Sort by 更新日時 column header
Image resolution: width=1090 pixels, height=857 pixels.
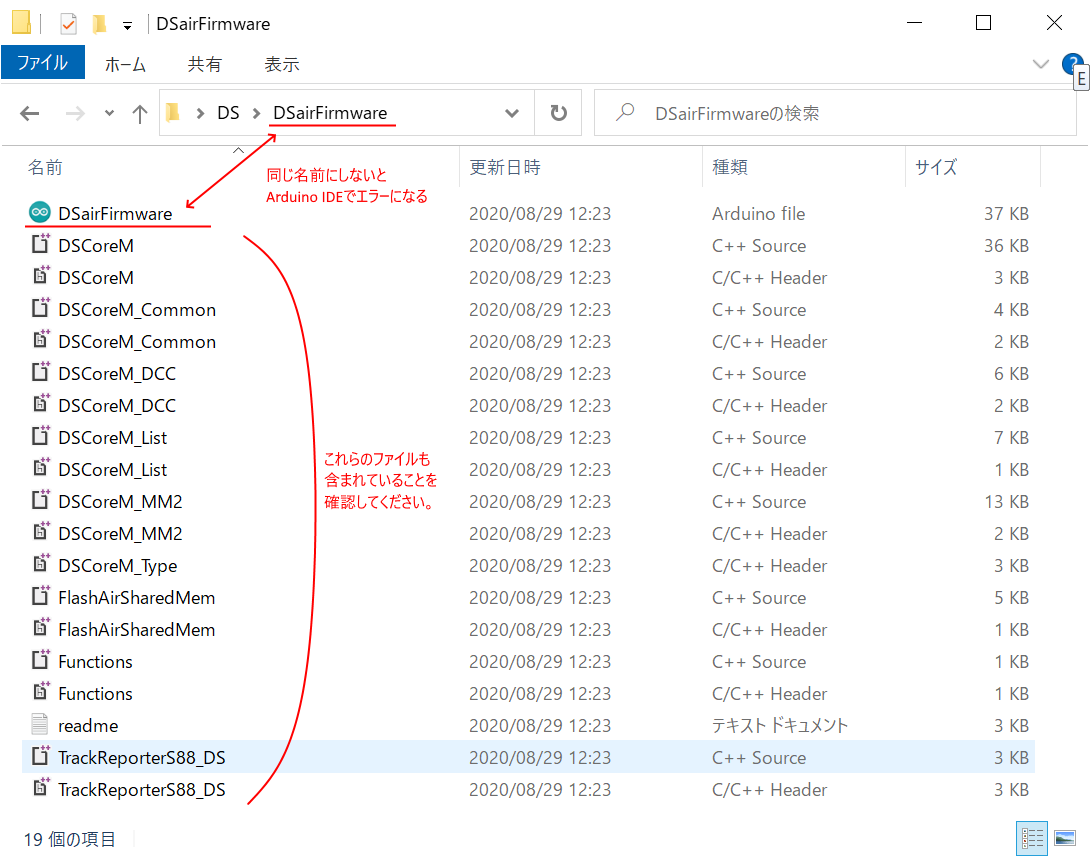point(505,168)
